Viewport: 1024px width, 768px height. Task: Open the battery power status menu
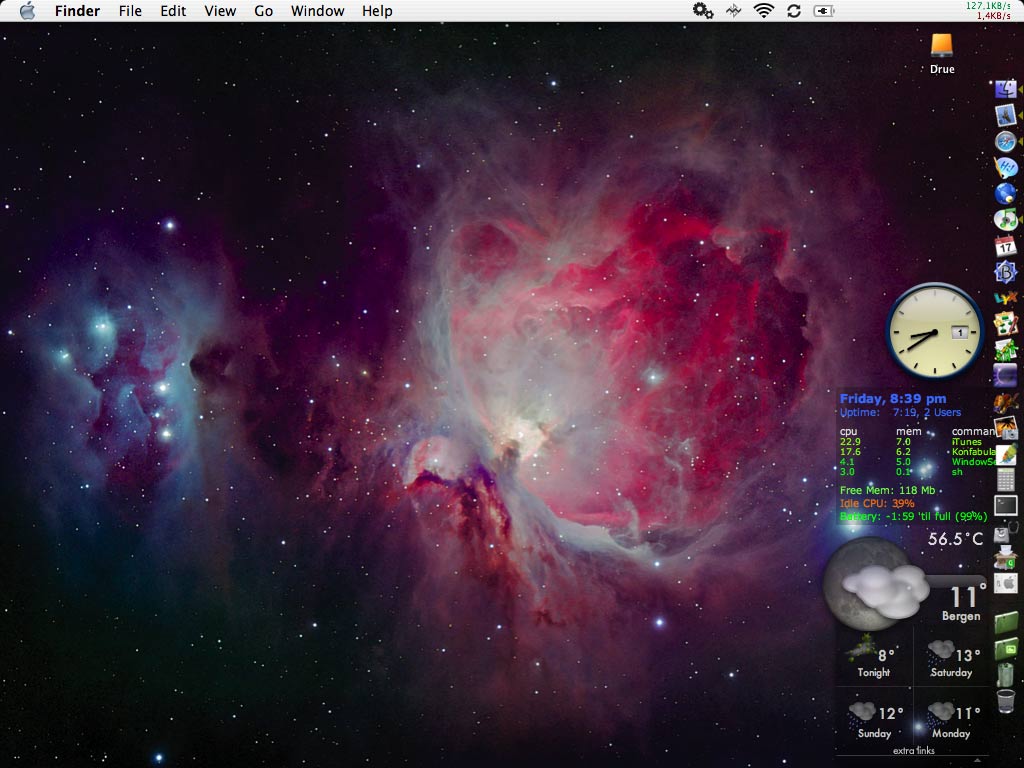click(824, 11)
